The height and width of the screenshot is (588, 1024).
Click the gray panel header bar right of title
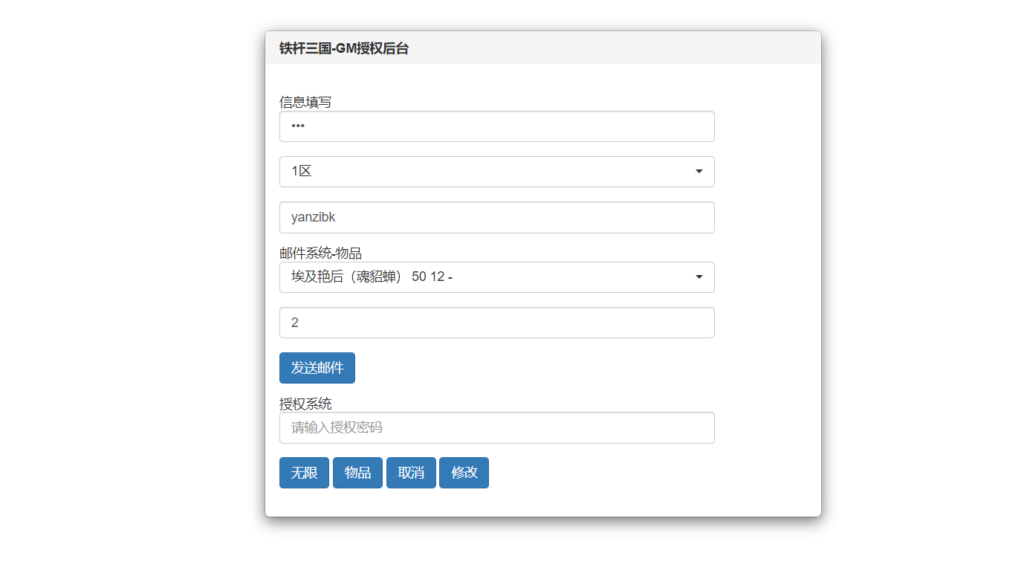coord(620,48)
